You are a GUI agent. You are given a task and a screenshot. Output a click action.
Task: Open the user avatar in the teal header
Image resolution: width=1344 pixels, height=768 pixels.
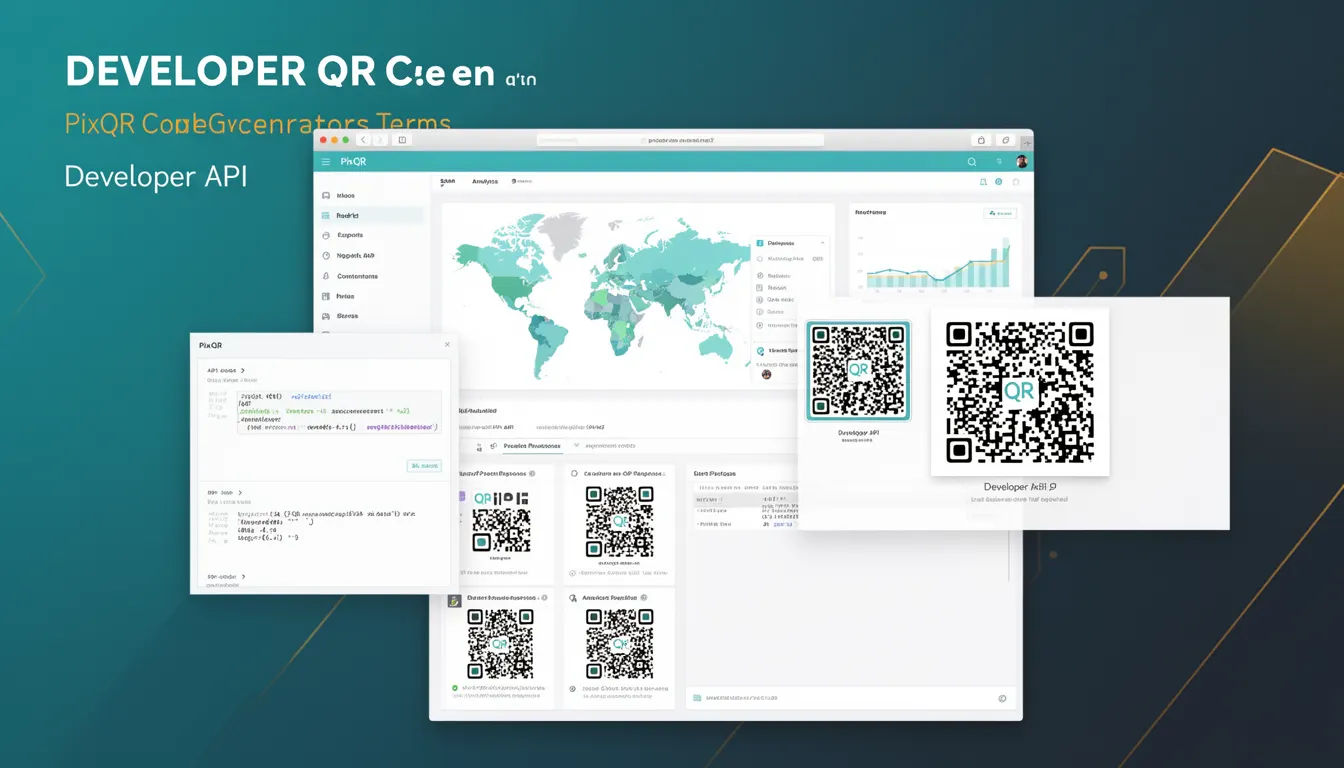1021,161
